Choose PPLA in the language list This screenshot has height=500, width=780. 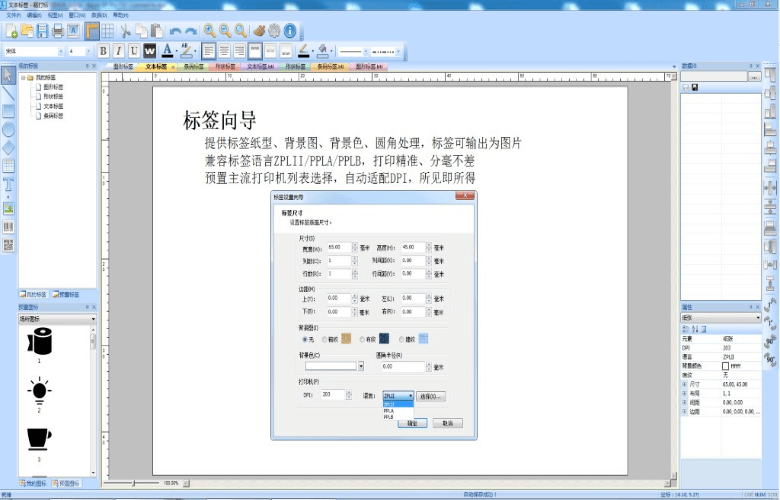point(389,411)
